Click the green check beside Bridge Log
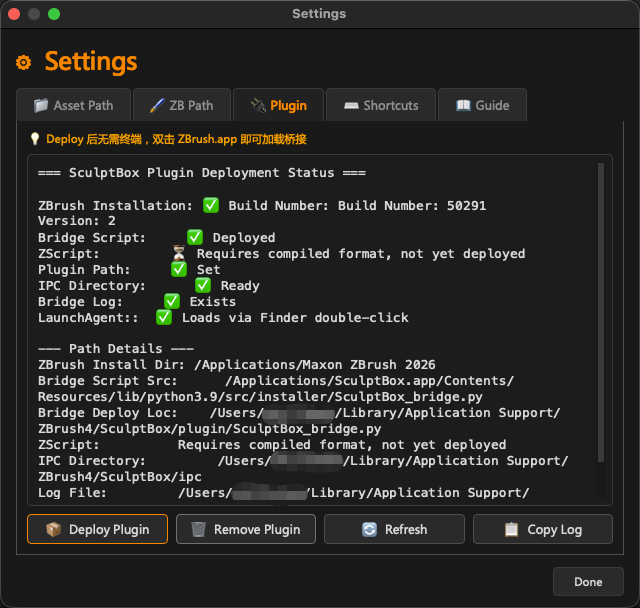The height and width of the screenshot is (608, 640). tap(172, 301)
